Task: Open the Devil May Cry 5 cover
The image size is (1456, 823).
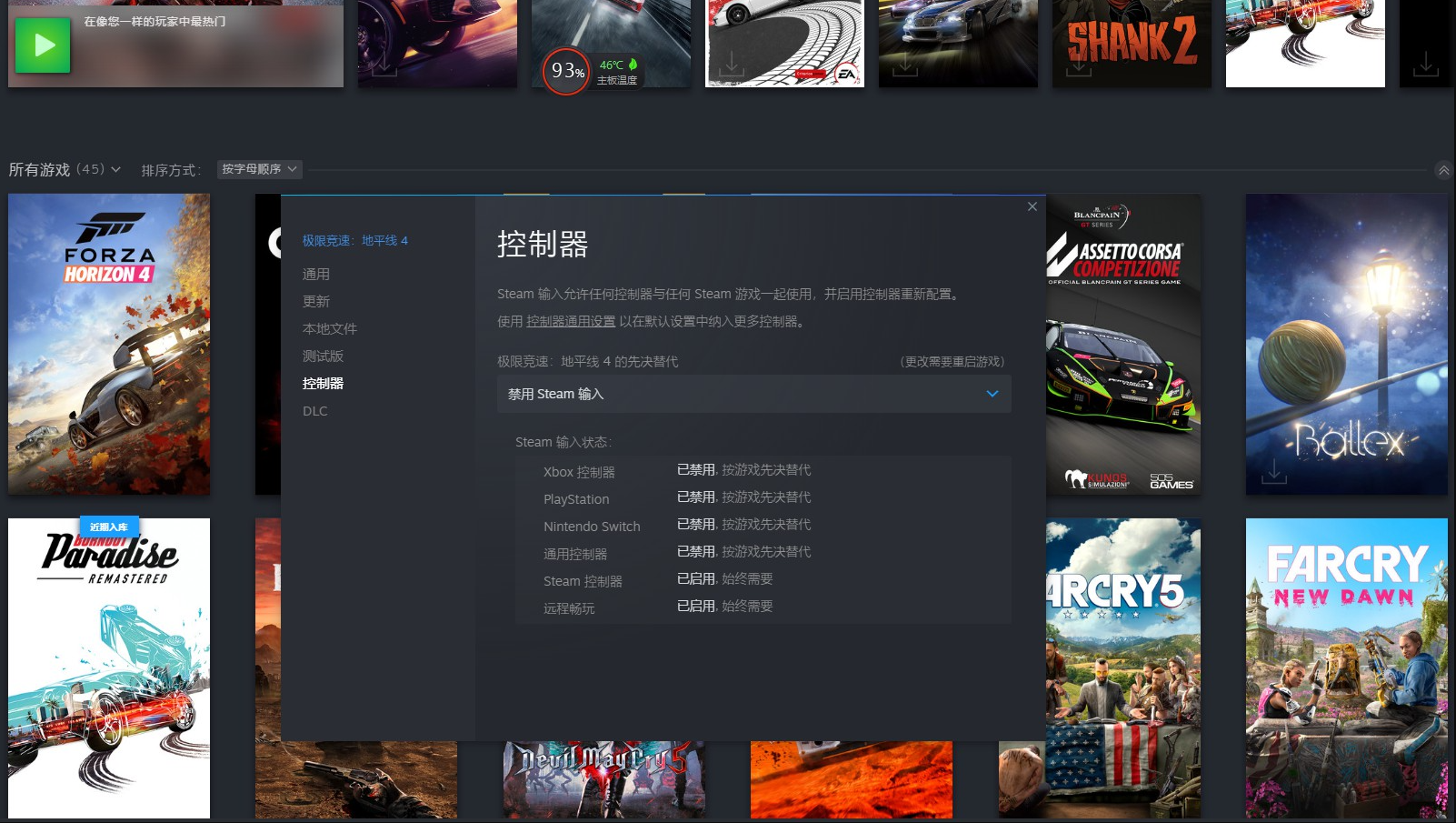Action: pyautogui.click(x=604, y=779)
